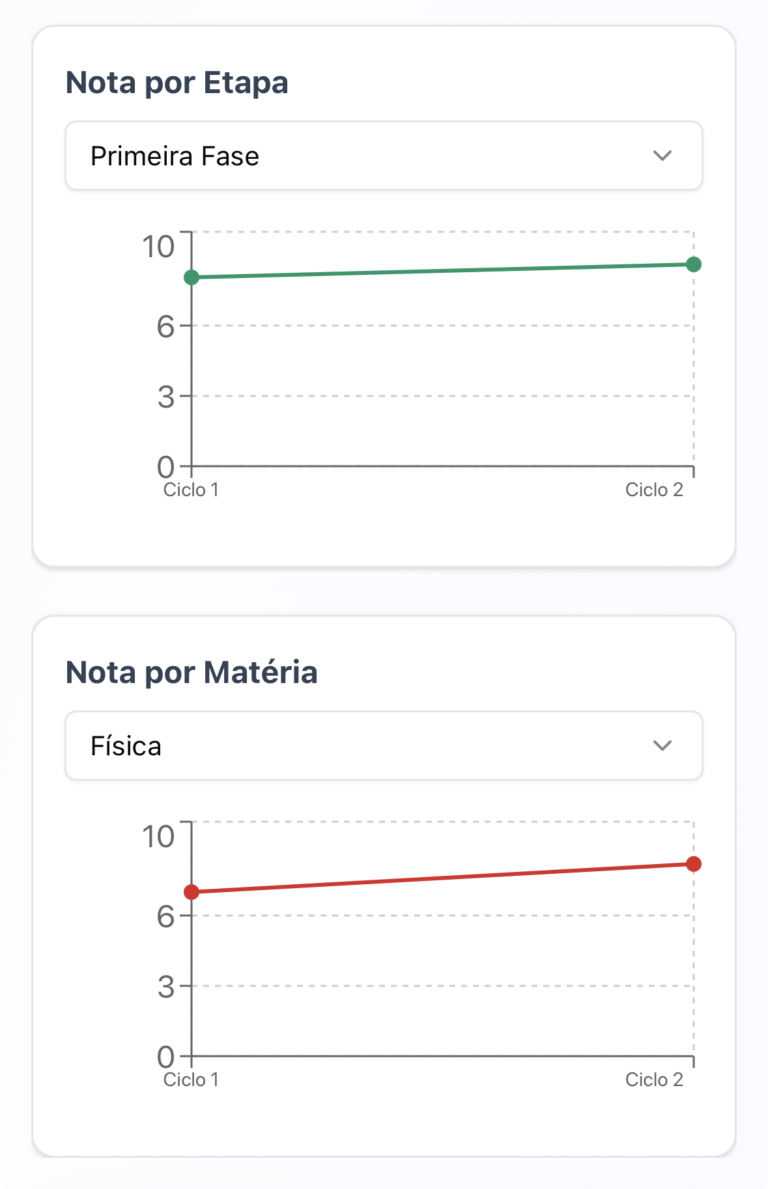The width and height of the screenshot is (768, 1189).
Task: Click Ciclo 1 label in Matéria chart
Action: point(191,1080)
